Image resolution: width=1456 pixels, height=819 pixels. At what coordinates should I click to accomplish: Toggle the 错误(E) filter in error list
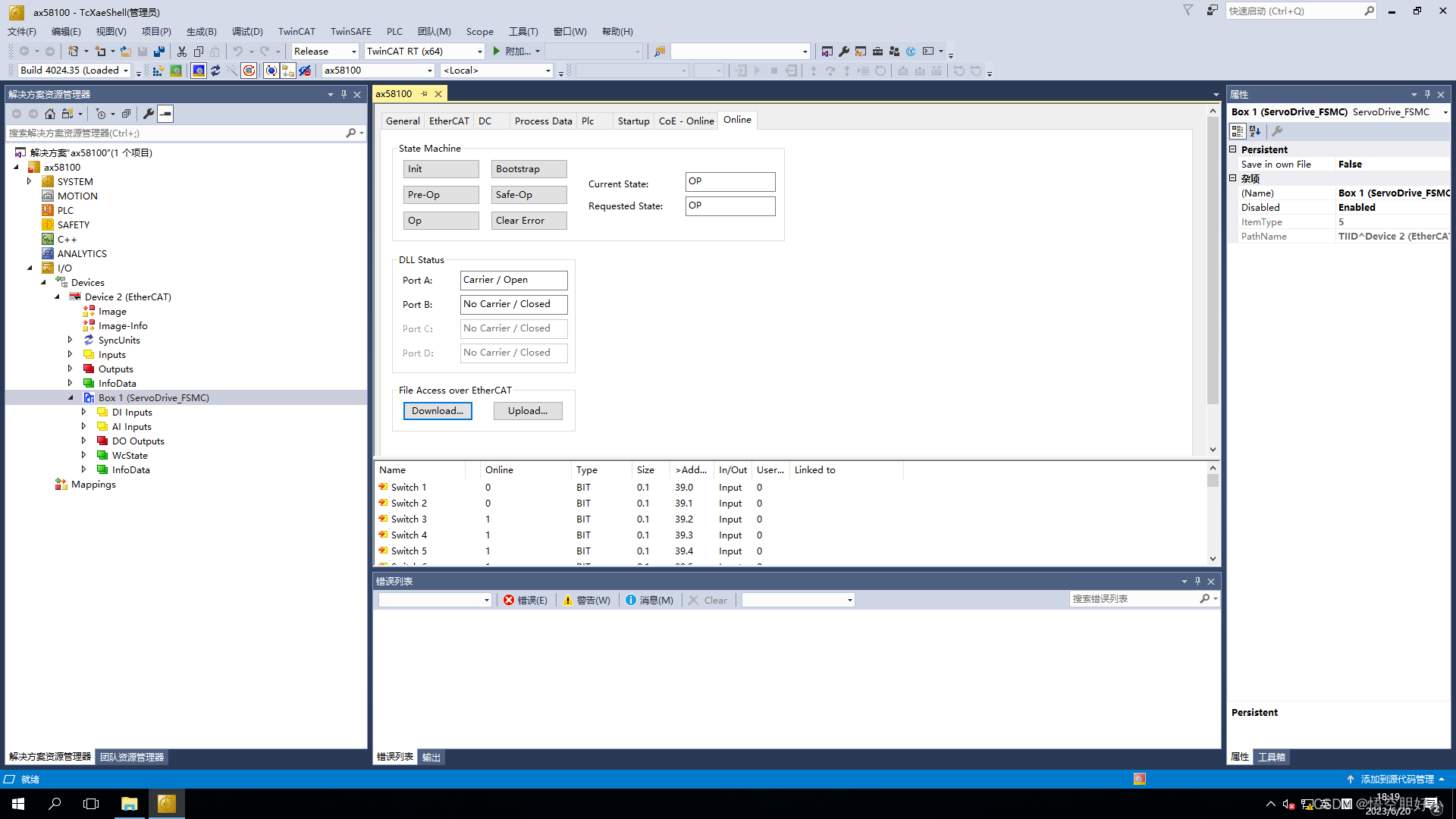525,599
